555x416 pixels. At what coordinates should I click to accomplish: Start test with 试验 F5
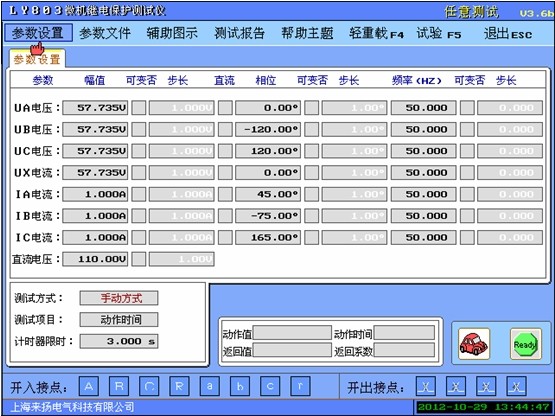pos(439,34)
